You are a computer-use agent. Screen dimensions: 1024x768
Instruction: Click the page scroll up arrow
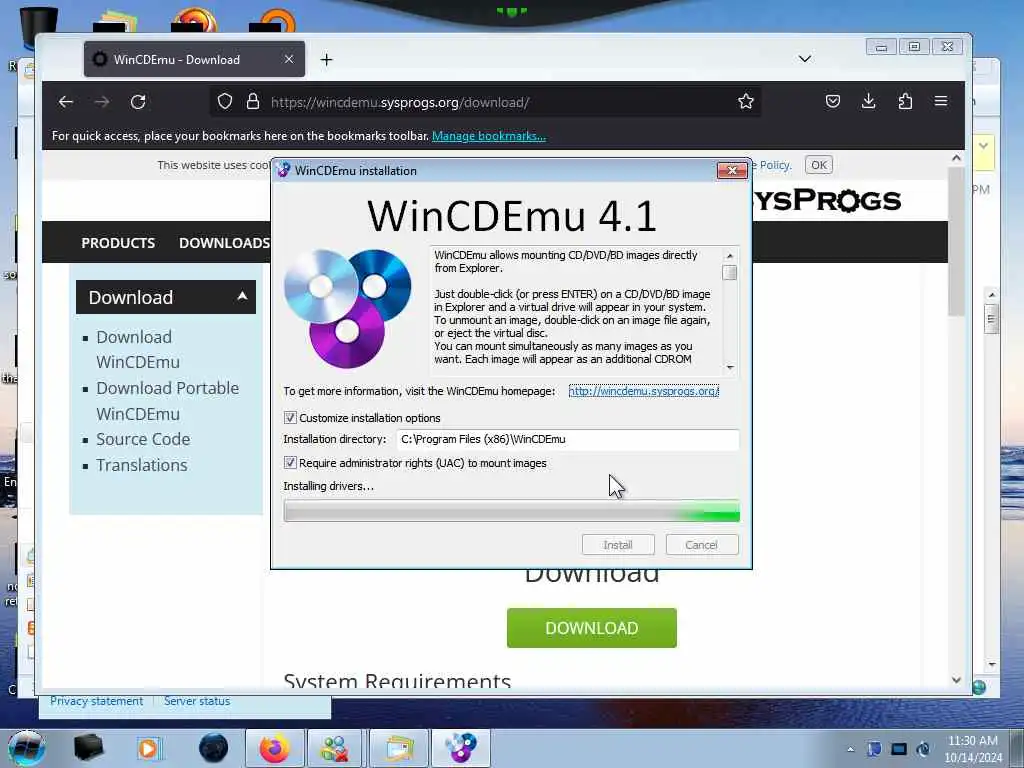tap(956, 158)
